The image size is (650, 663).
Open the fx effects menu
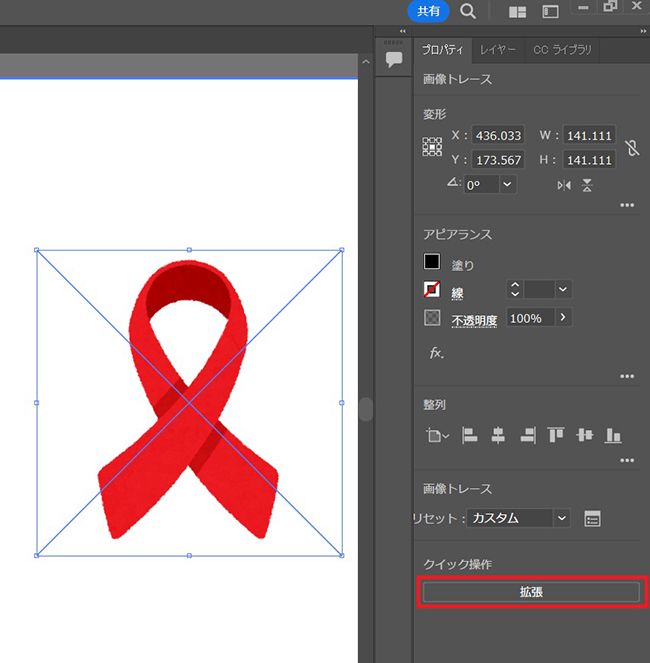(436, 353)
